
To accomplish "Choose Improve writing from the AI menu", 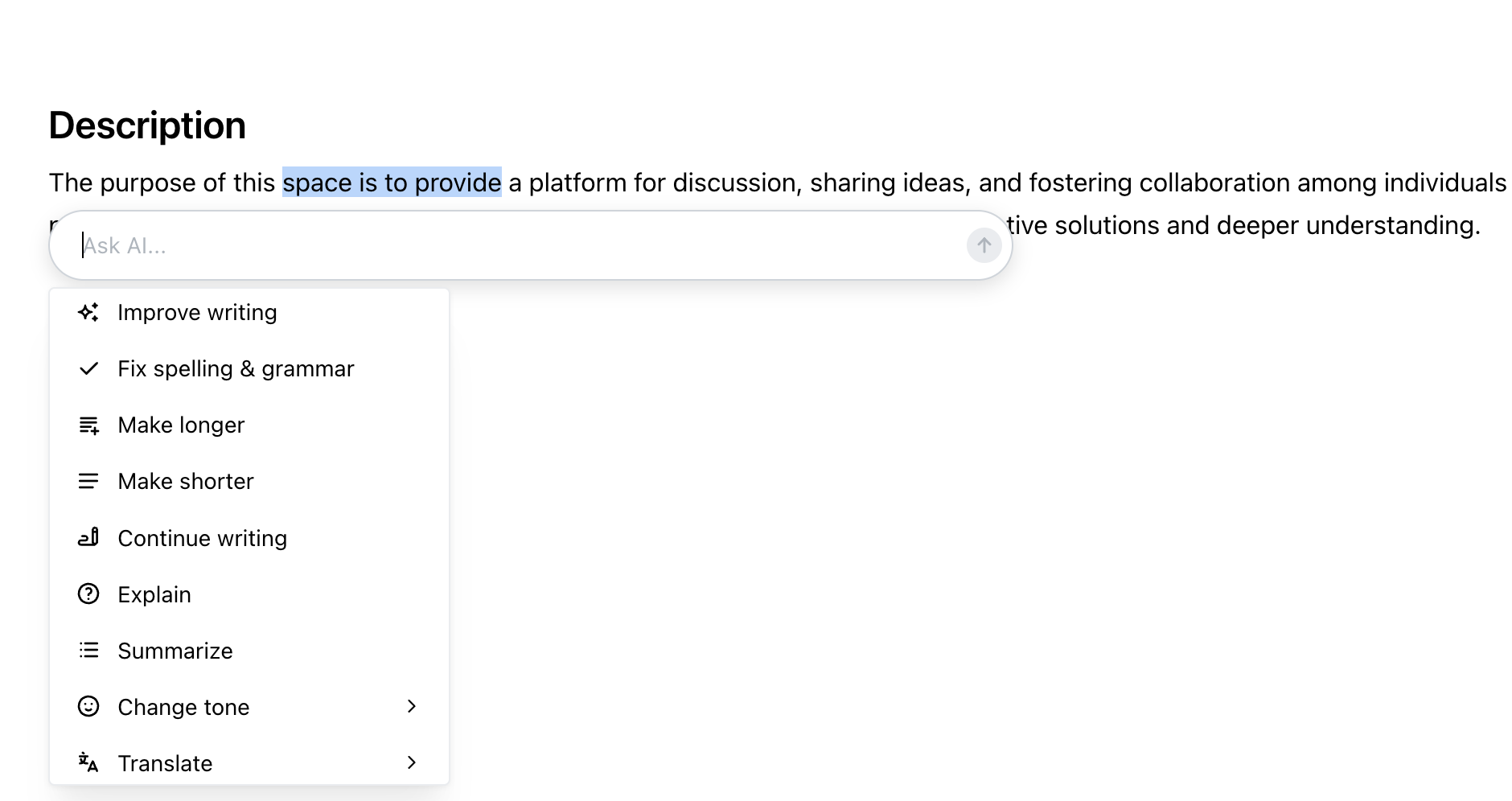I will (197, 312).
